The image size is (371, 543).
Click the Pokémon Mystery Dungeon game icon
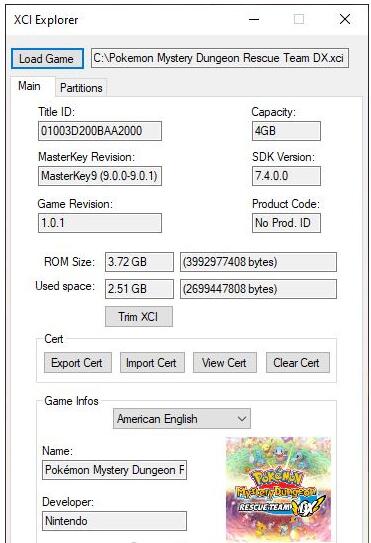click(279, 489)
